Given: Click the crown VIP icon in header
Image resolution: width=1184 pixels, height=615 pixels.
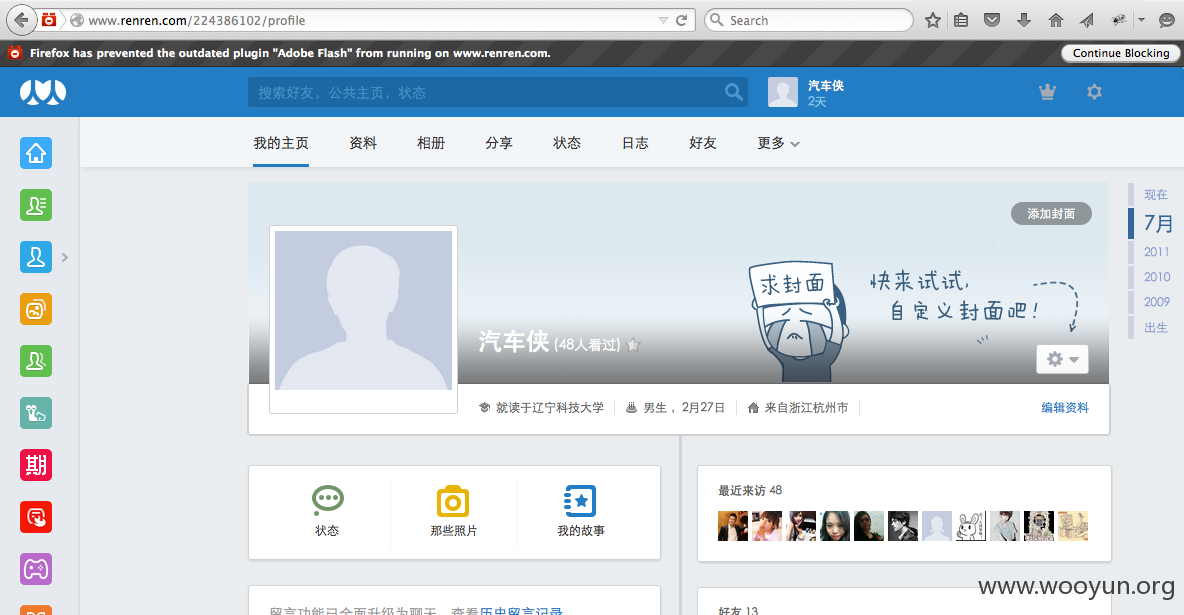Looking at the screenshot, I should click(x=1047, y=92).
